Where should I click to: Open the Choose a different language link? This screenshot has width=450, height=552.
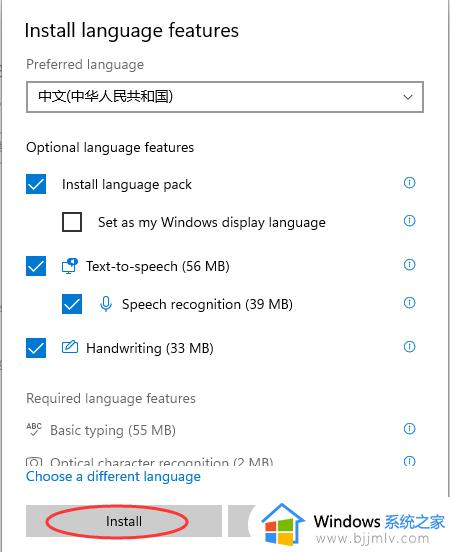(x=113, y=477)
